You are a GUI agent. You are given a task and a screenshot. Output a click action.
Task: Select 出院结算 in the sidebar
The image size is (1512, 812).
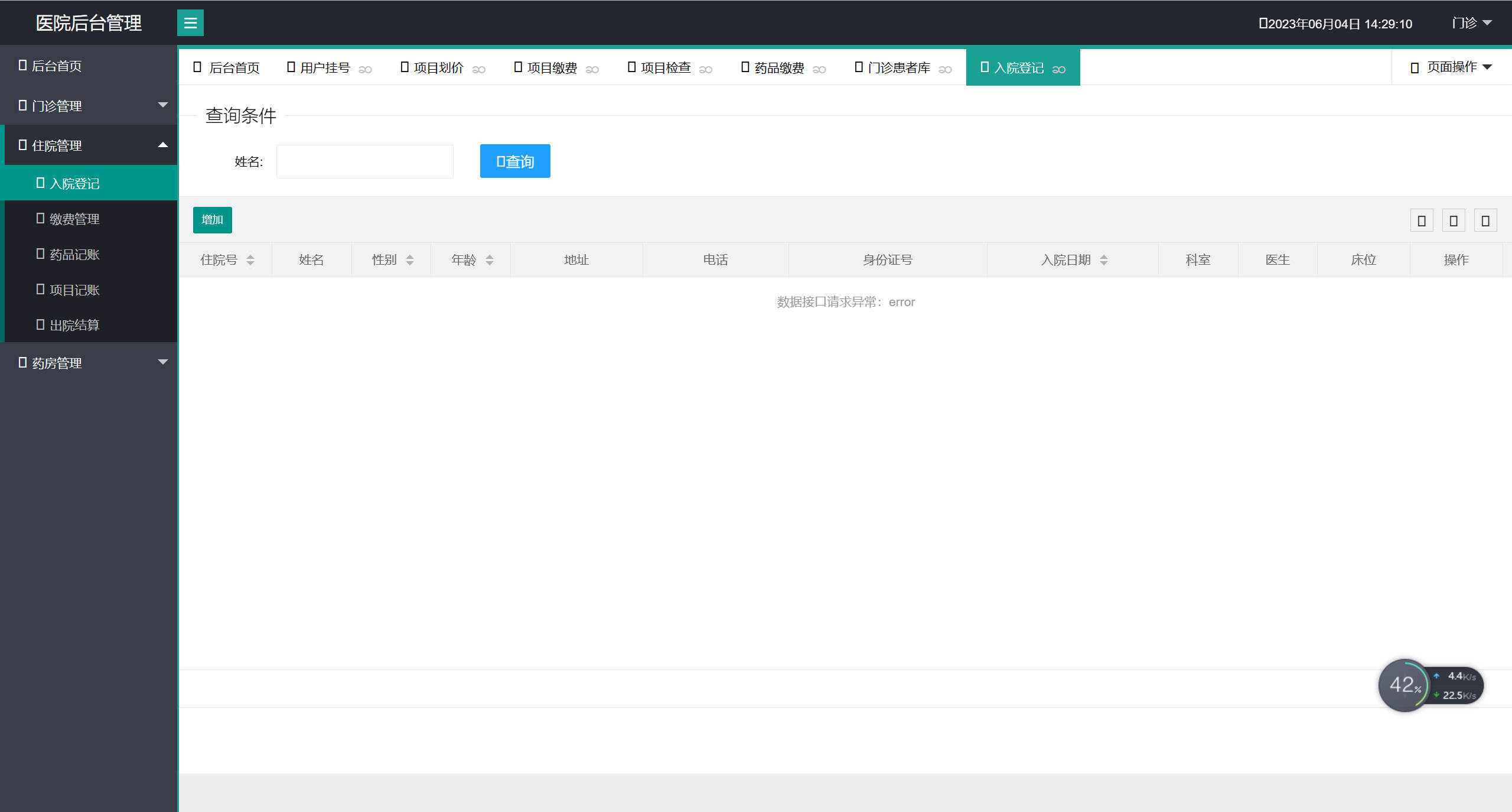(x=74, y=325)
